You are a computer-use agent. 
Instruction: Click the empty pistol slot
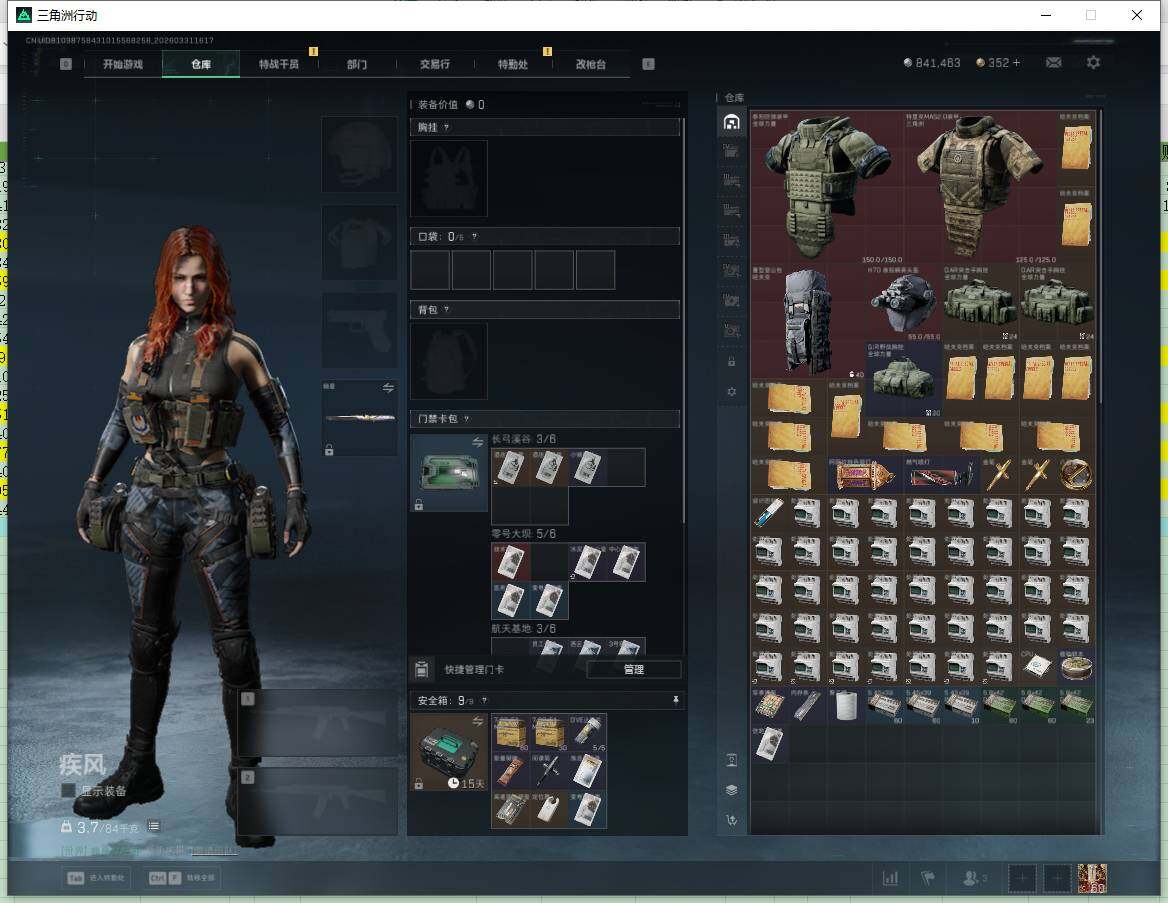tap(359, 330)
